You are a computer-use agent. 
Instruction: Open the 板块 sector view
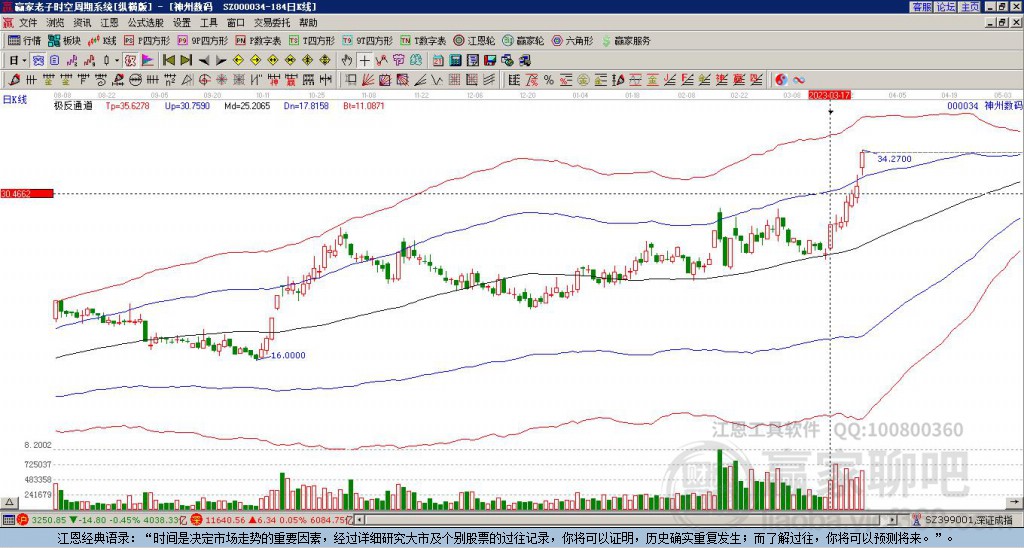[x=64, y=40]
